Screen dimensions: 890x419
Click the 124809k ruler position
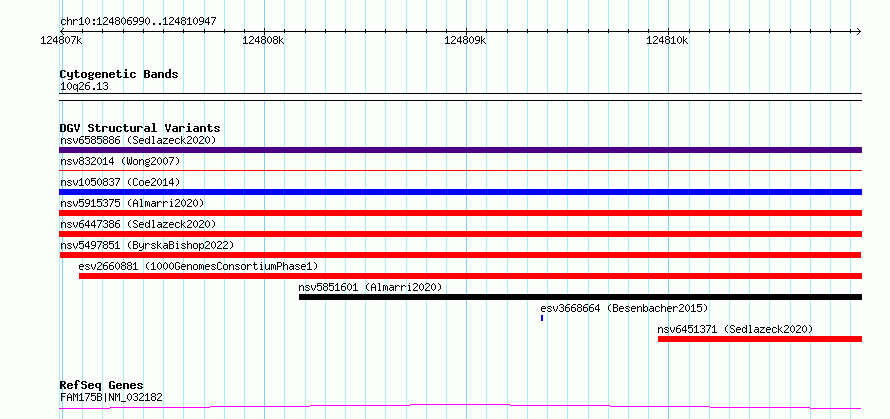[465, 40]
